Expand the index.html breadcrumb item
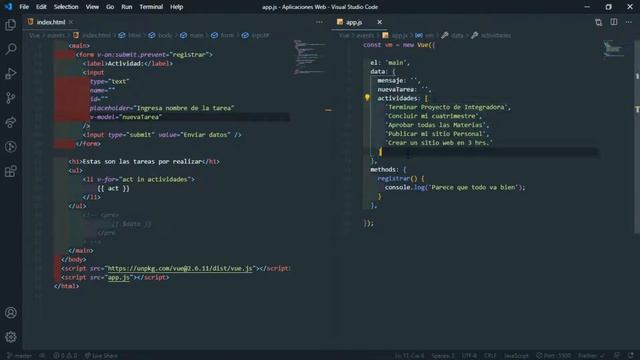 (x=92, y=36)
